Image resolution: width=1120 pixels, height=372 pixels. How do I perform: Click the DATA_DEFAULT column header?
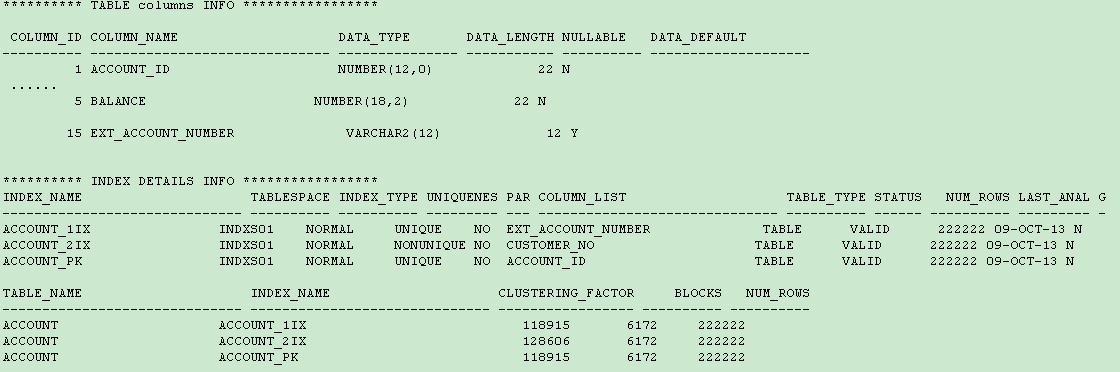pos(698,37)
